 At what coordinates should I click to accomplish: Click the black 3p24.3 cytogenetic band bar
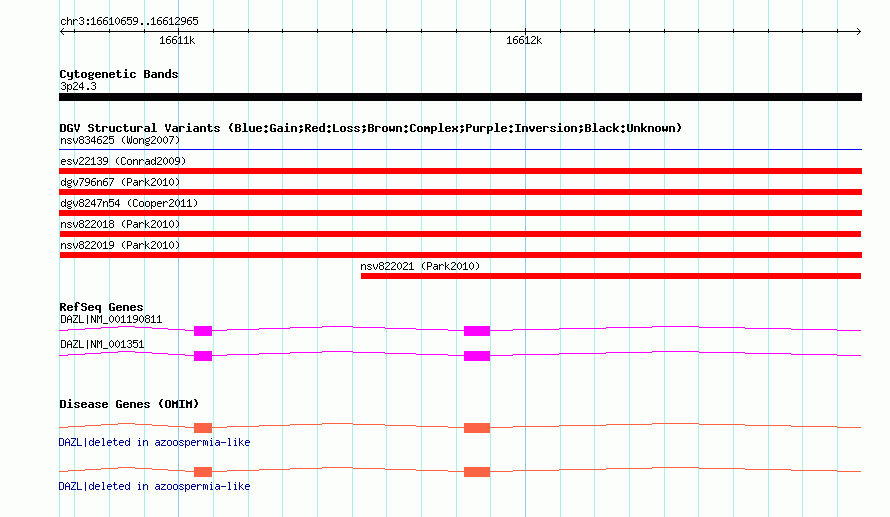coord(460,97)
